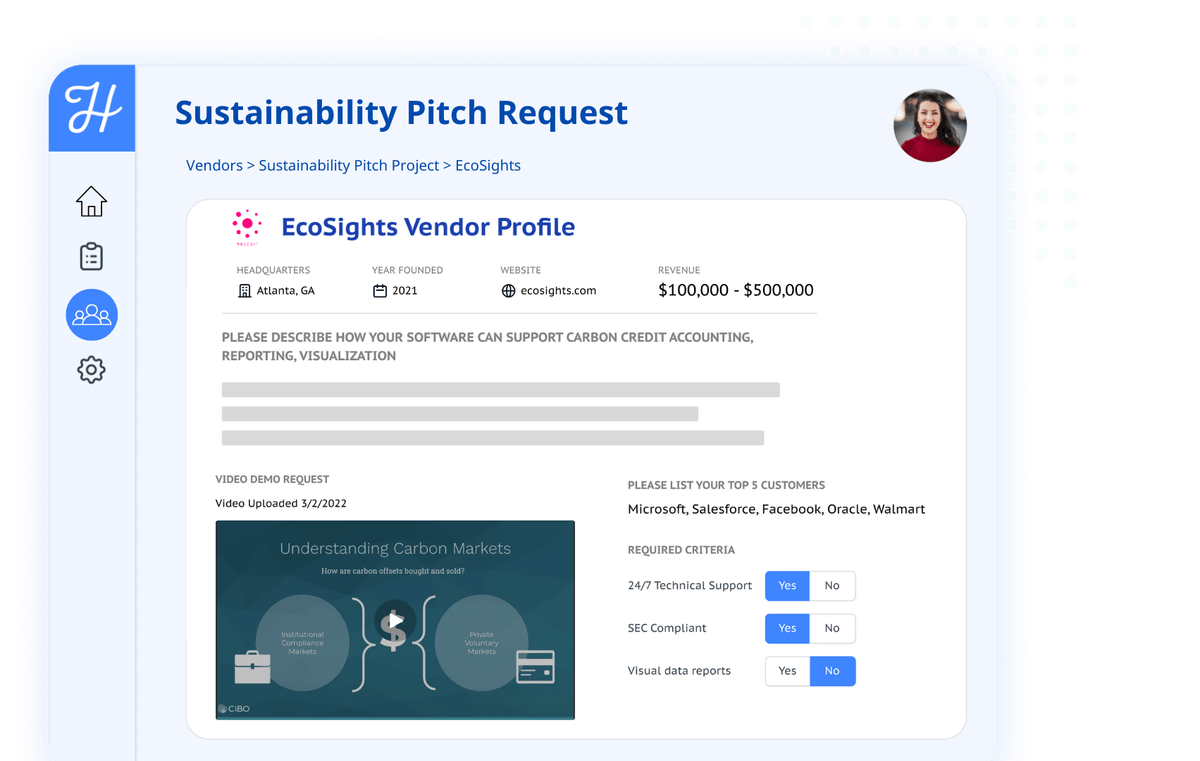Open Settings using the gear icon

(x=91, y=369)
